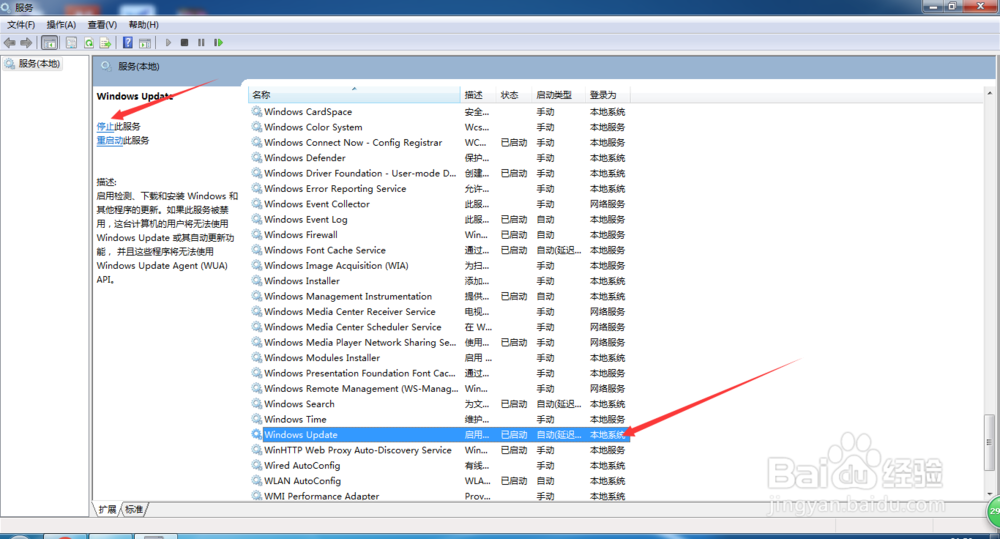Viewport: 1000px width, 539px height.
Task: Select the Wired AutoConfig service
Action: tap(439, 465)
